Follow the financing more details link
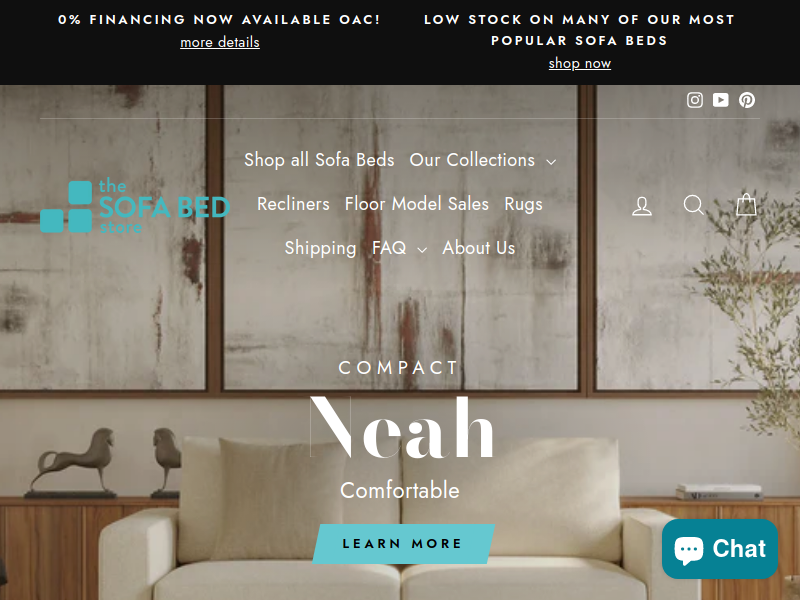800x600 pixels. [x=220, y=42]
